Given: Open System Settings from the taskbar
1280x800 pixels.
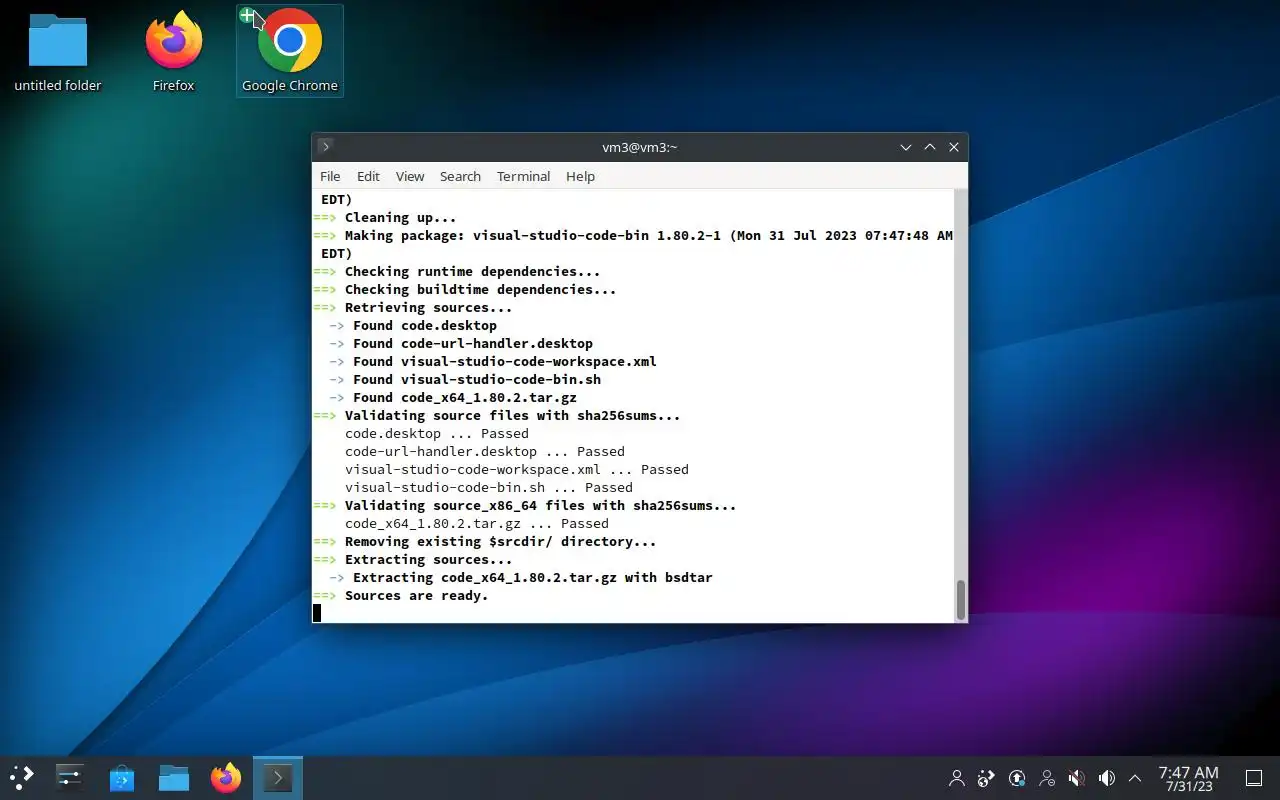Looking at the screenshot, I should 70,777.
